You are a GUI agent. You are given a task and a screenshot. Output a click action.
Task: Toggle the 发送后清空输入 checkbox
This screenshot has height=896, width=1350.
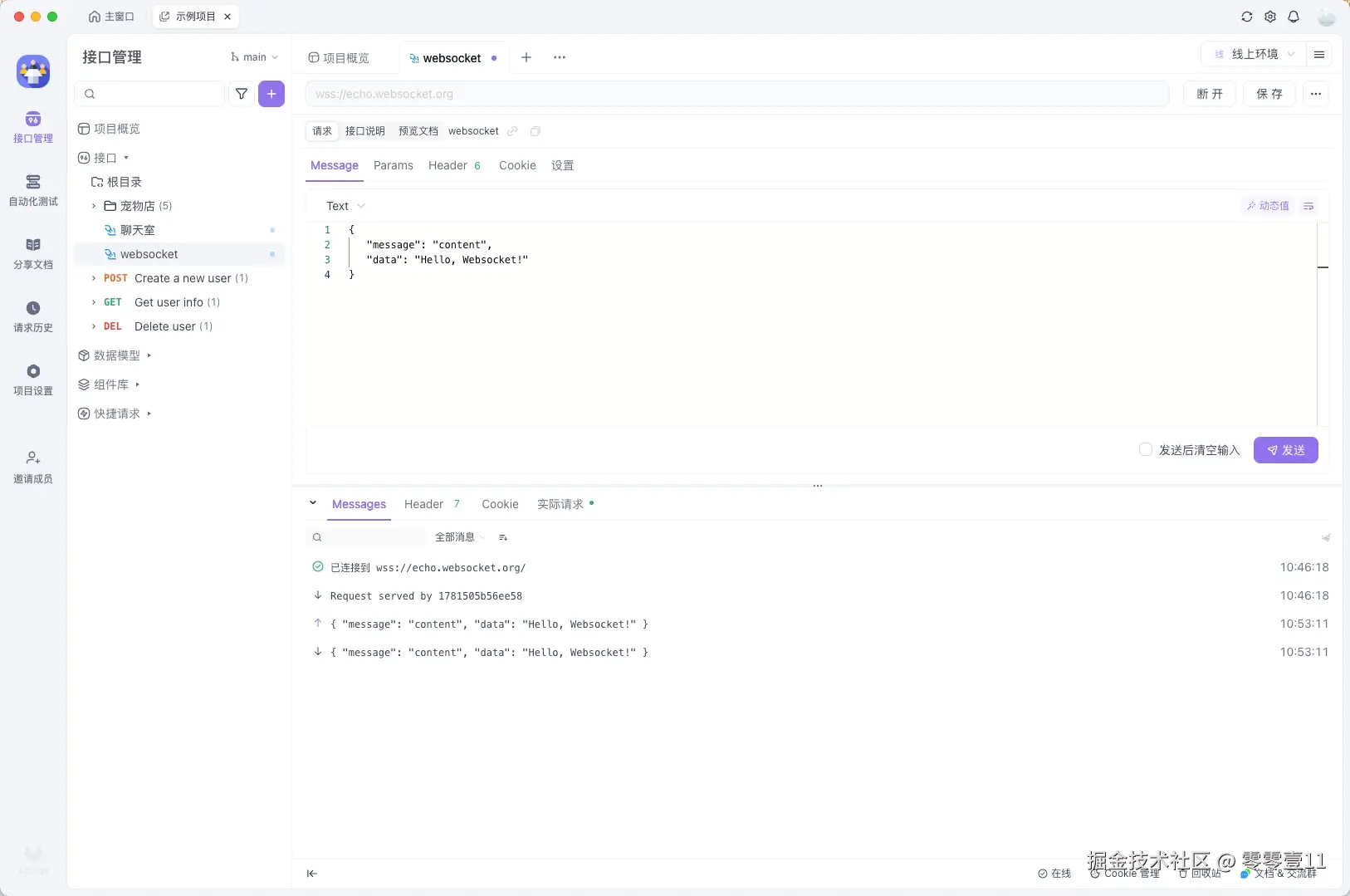(1146, 449)
